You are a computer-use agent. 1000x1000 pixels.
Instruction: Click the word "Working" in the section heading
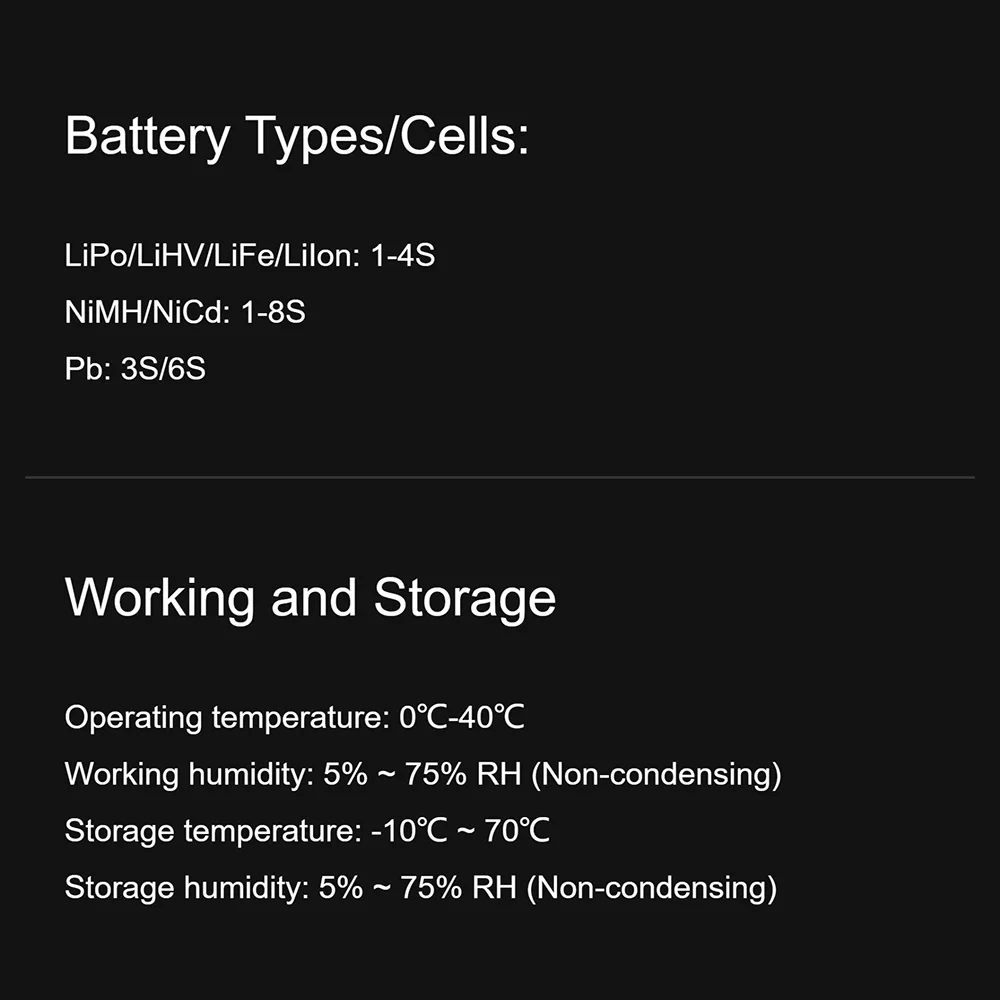pyautogui.click(x=160, y=597)
